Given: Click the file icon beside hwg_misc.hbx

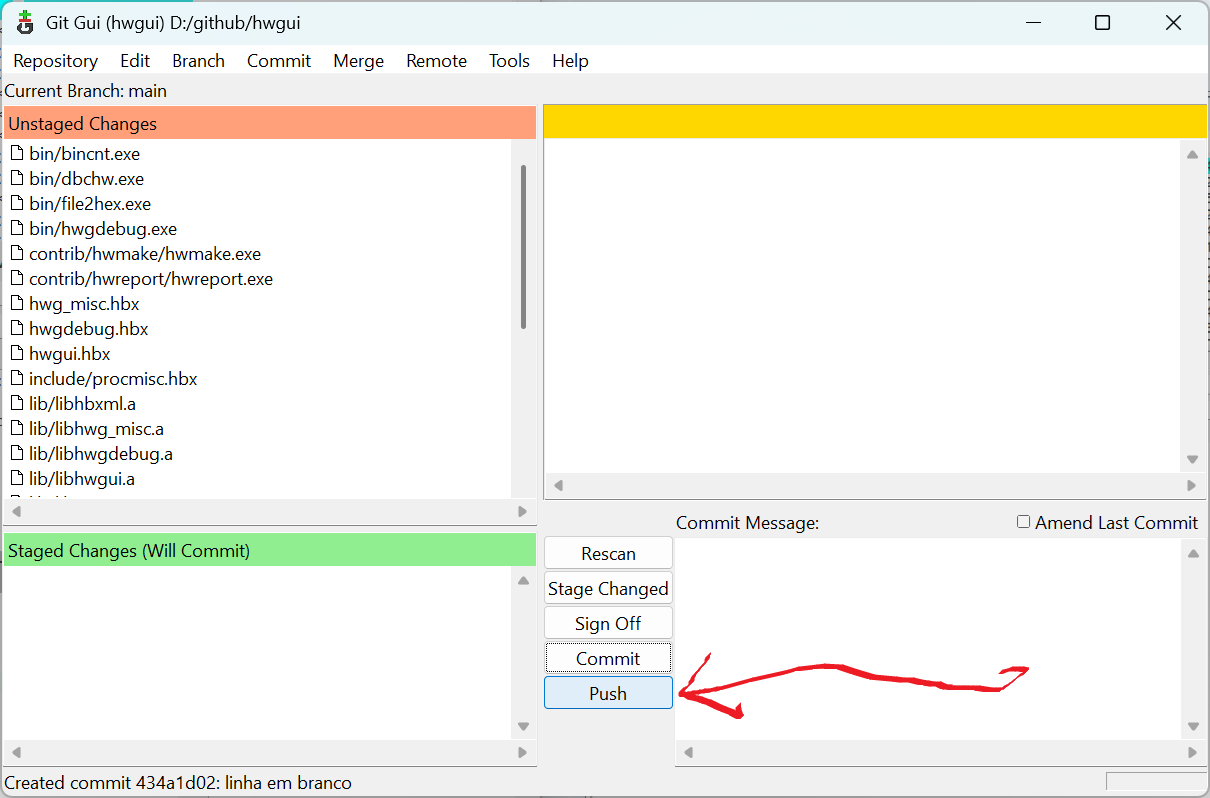Looking at the screenshot, I should coord(17,304).
